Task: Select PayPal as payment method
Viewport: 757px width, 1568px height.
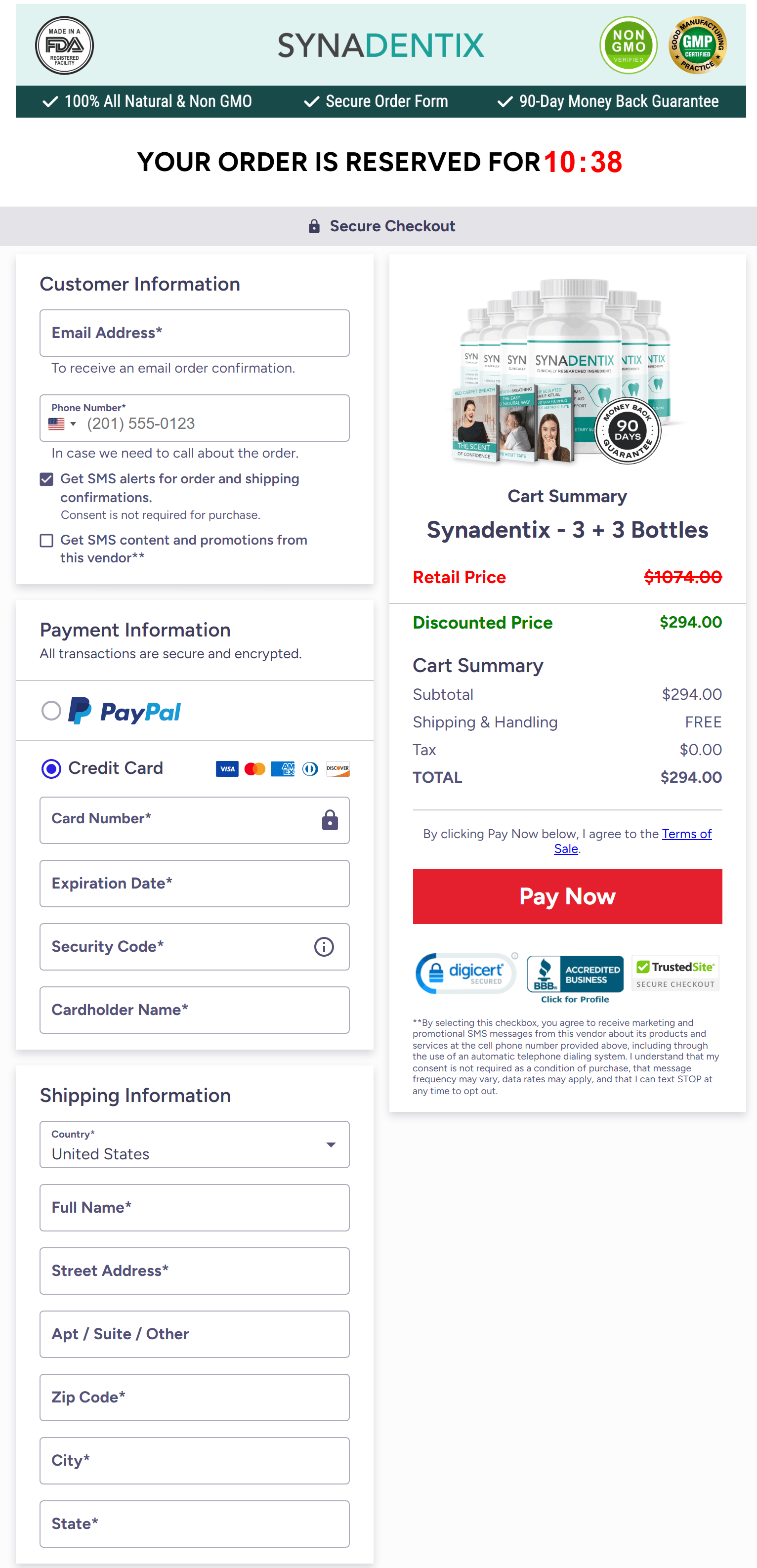Action: click(x=52, y=711)
